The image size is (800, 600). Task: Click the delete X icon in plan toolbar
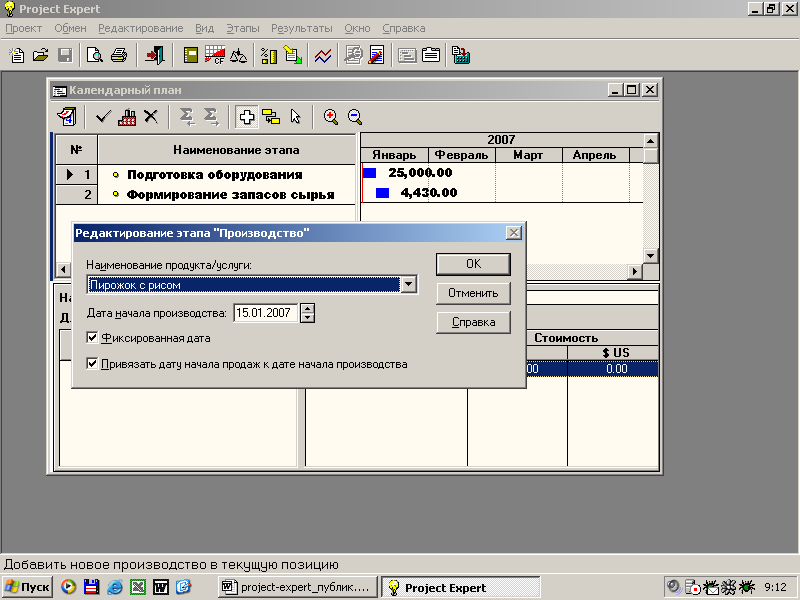[151, 117]
